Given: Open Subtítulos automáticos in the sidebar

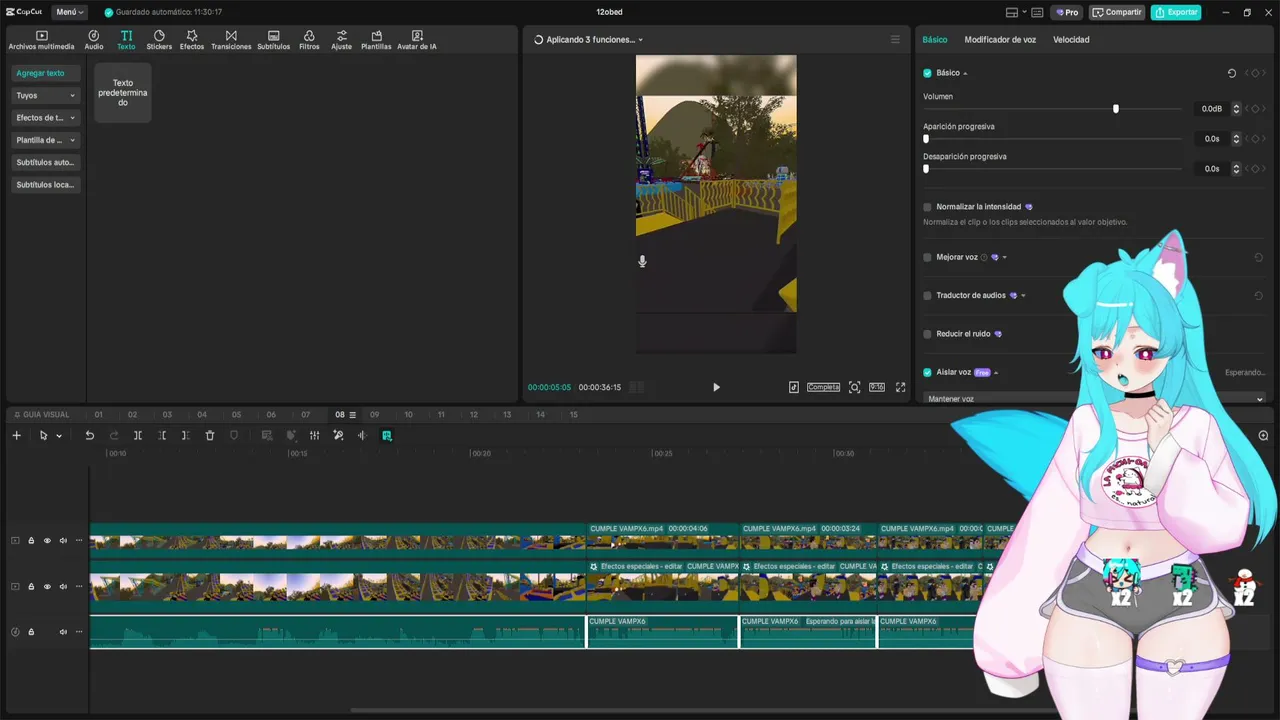Looking at the screenshot, I should pos(46,162).
